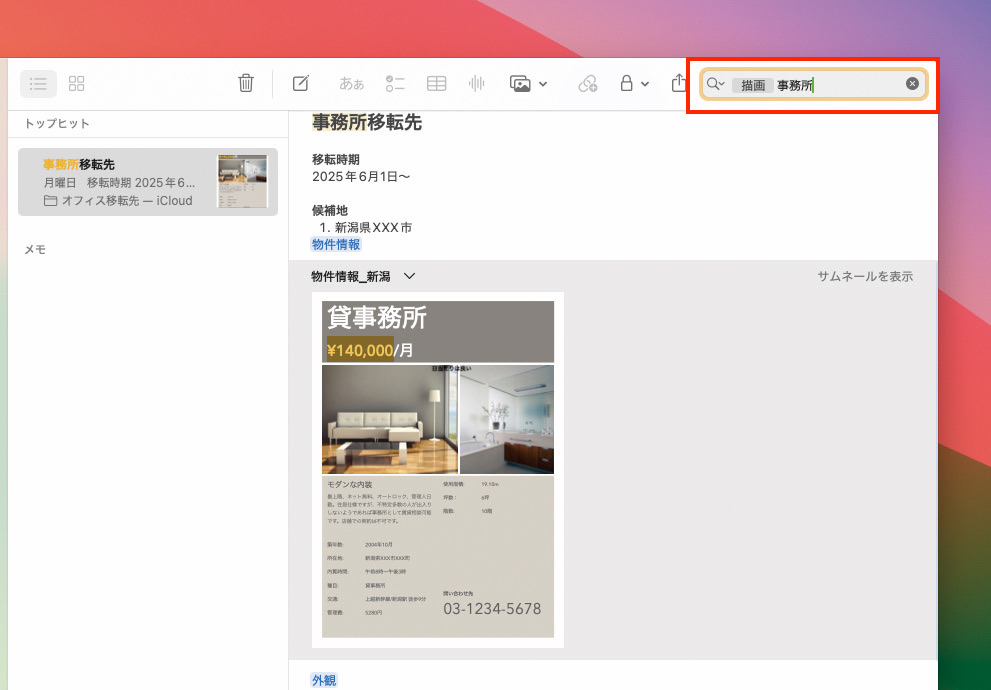Switch to list view
The image size is (991, 690).
39,83
